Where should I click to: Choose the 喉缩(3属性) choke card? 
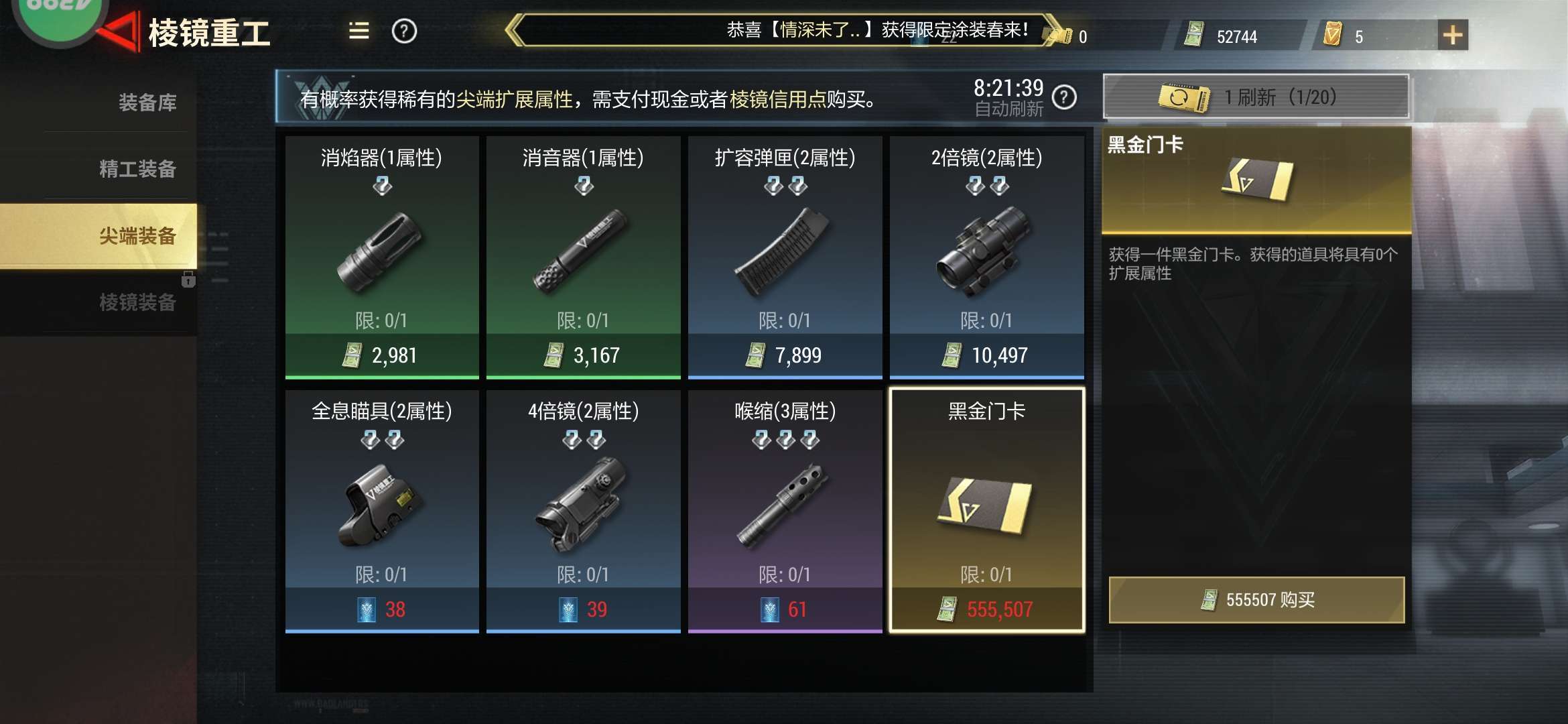click(785, 511)
